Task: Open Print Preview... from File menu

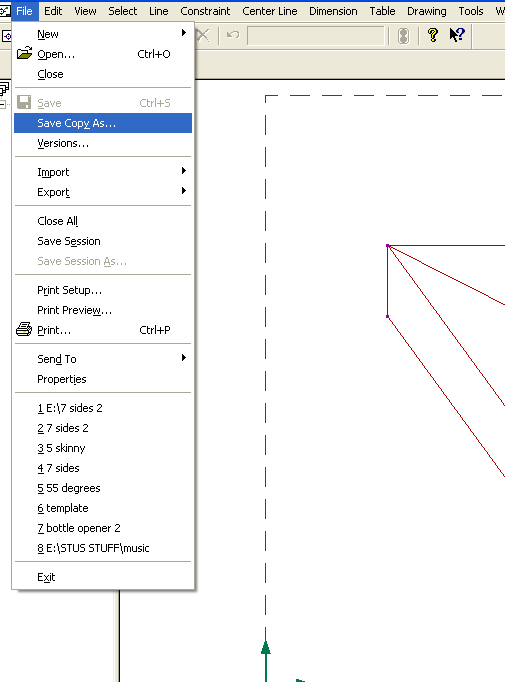Action: [103, 310]
